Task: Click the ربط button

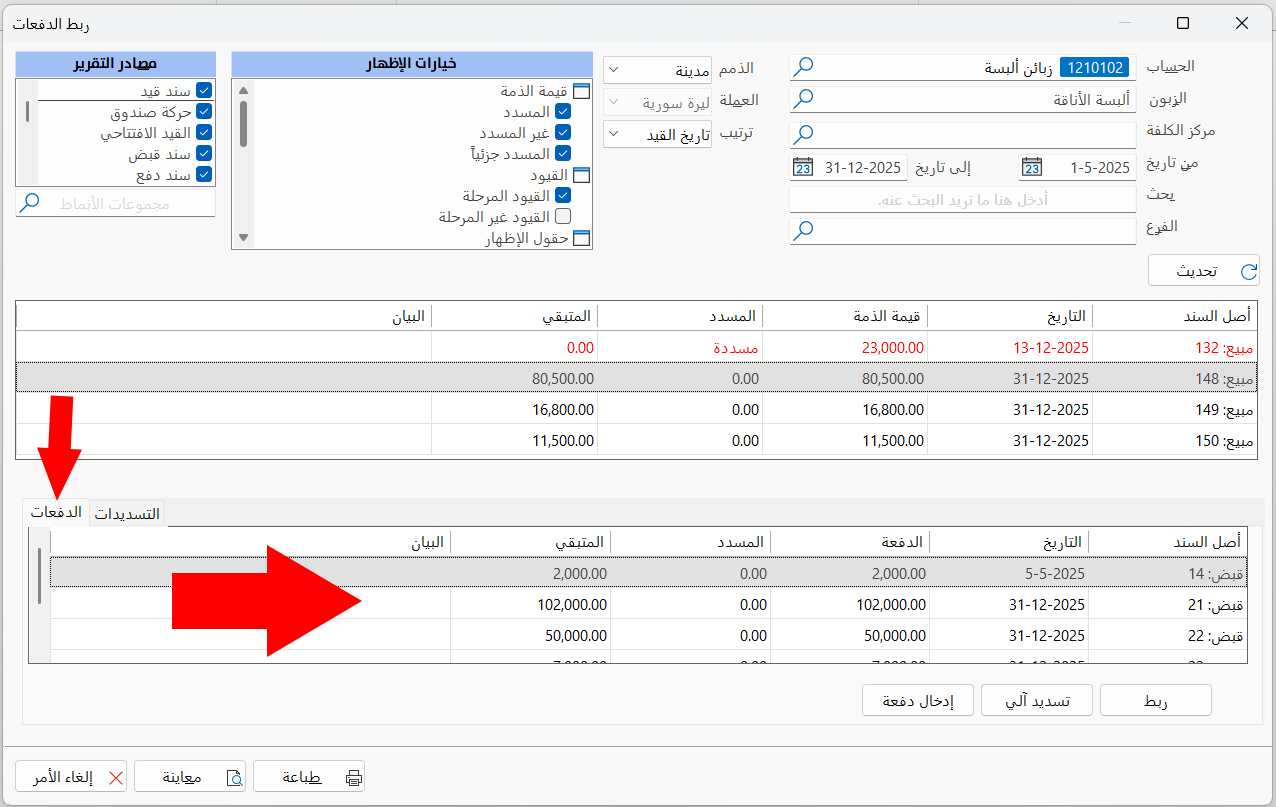Action: pos(1155,700)
